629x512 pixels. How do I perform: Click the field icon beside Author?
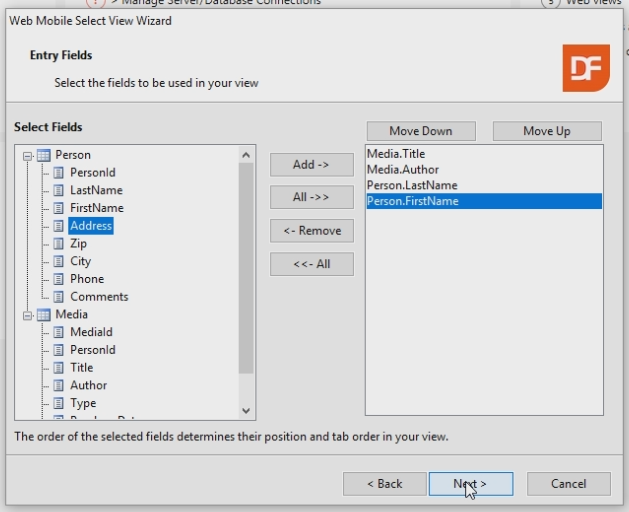59,386
